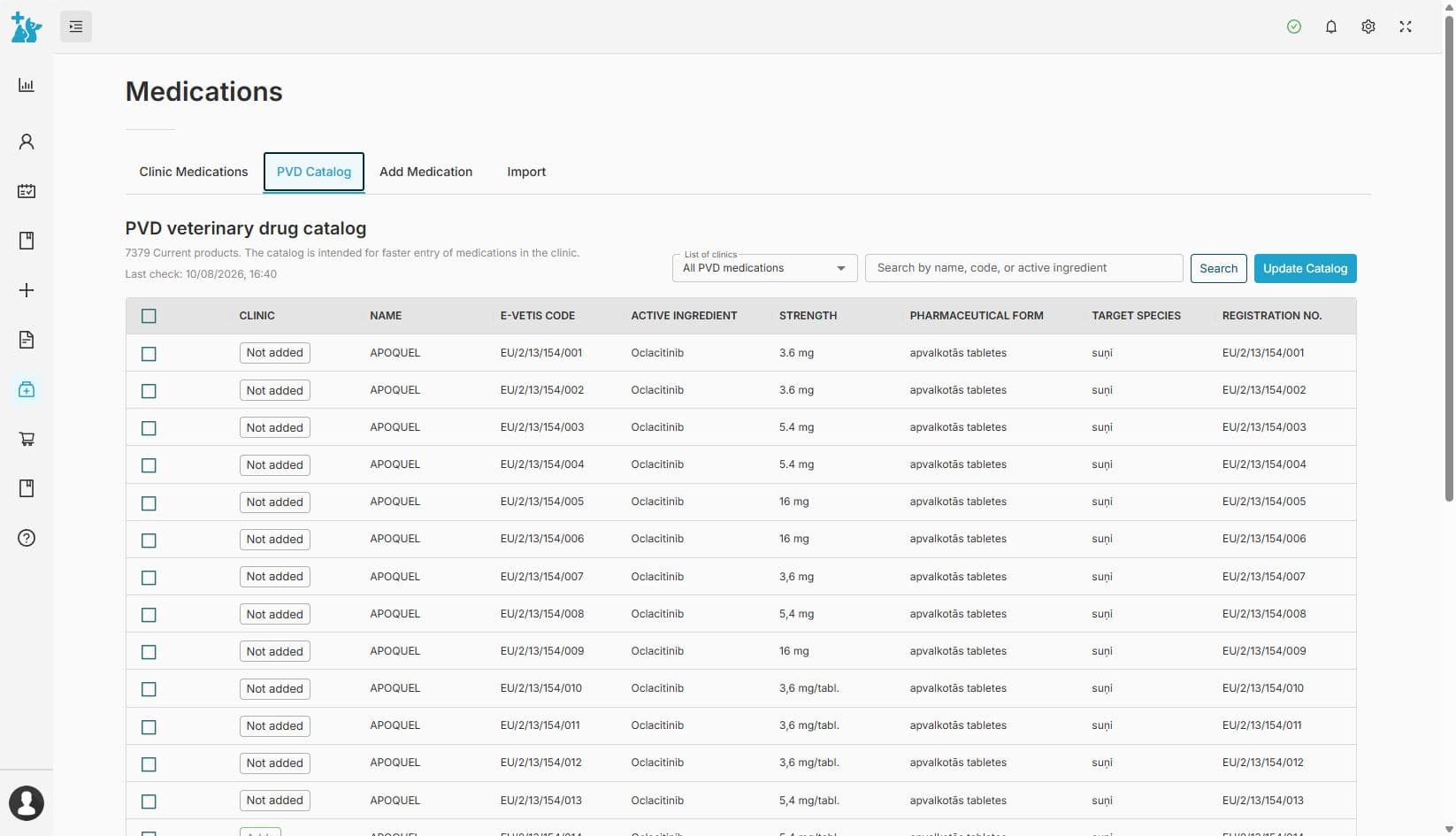Select the PVD Catalog tab
The height and width of the screenshot is (836, 1456).
tap(314, 172)
